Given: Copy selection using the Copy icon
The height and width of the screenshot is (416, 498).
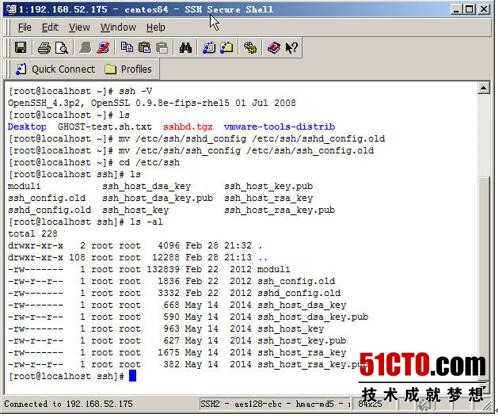Looking at the screenshot, I should (x=127, y=47).
